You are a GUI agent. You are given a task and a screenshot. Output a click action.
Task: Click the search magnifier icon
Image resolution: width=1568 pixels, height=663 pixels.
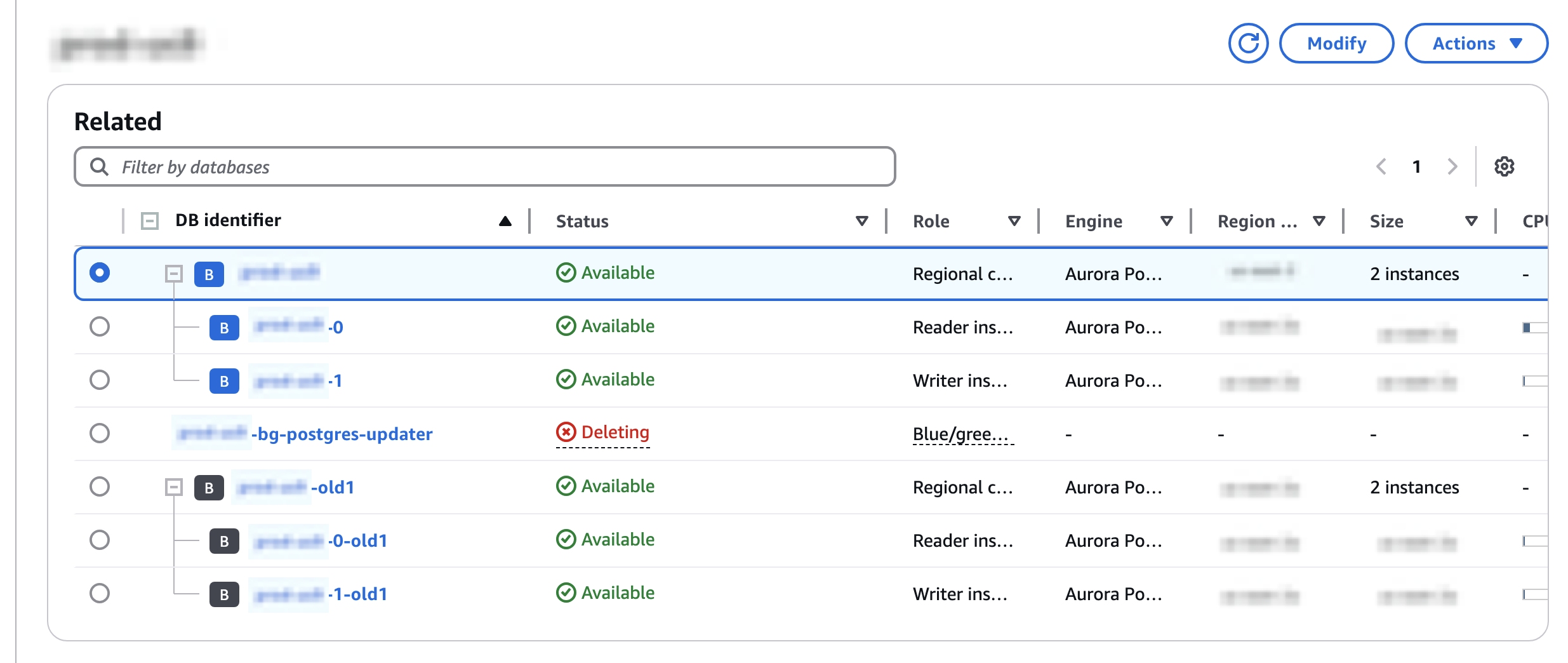pos(99,166)
